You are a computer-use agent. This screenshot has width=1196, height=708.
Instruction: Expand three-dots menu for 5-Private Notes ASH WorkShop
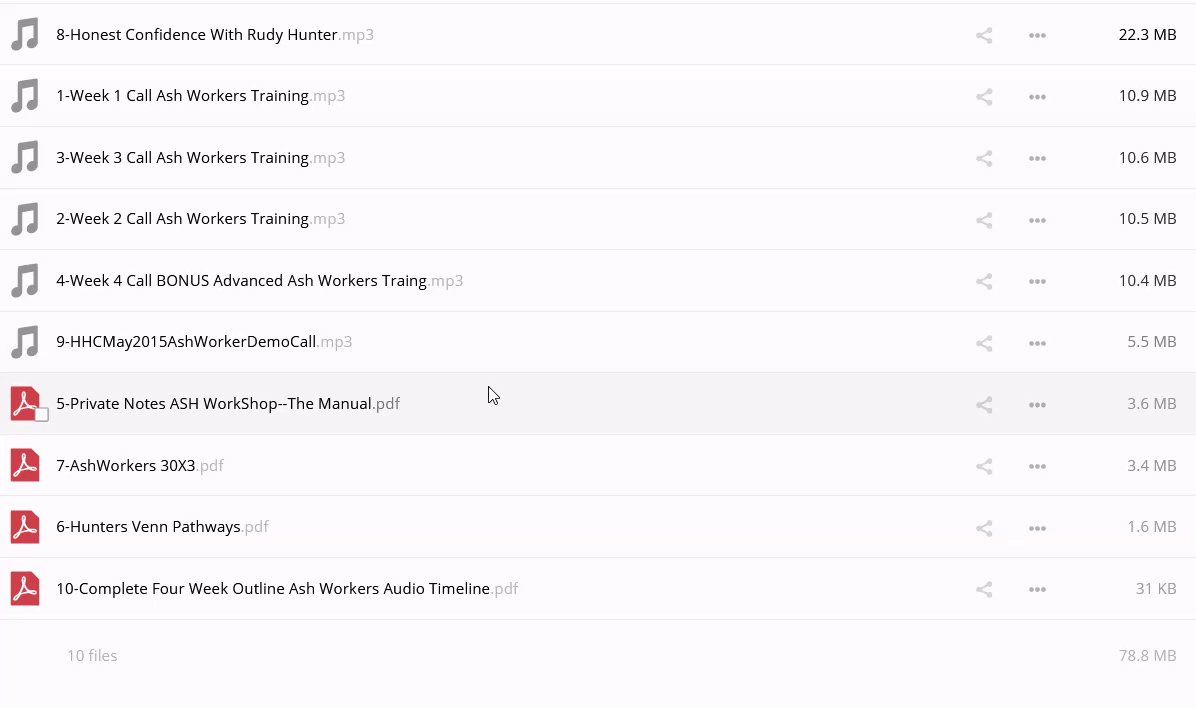click(1037, 405)
